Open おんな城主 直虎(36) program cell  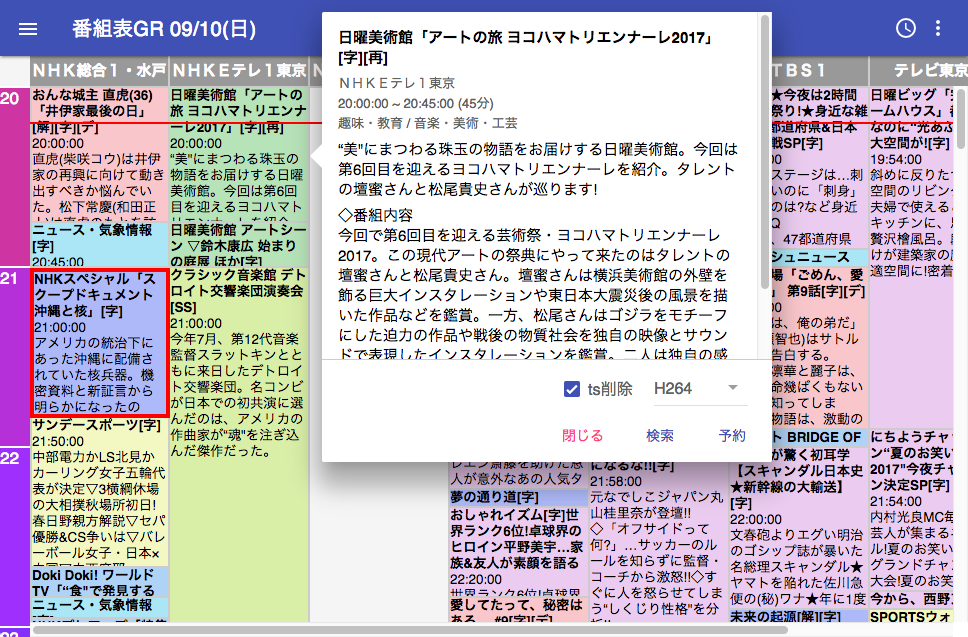coord(99,154)
